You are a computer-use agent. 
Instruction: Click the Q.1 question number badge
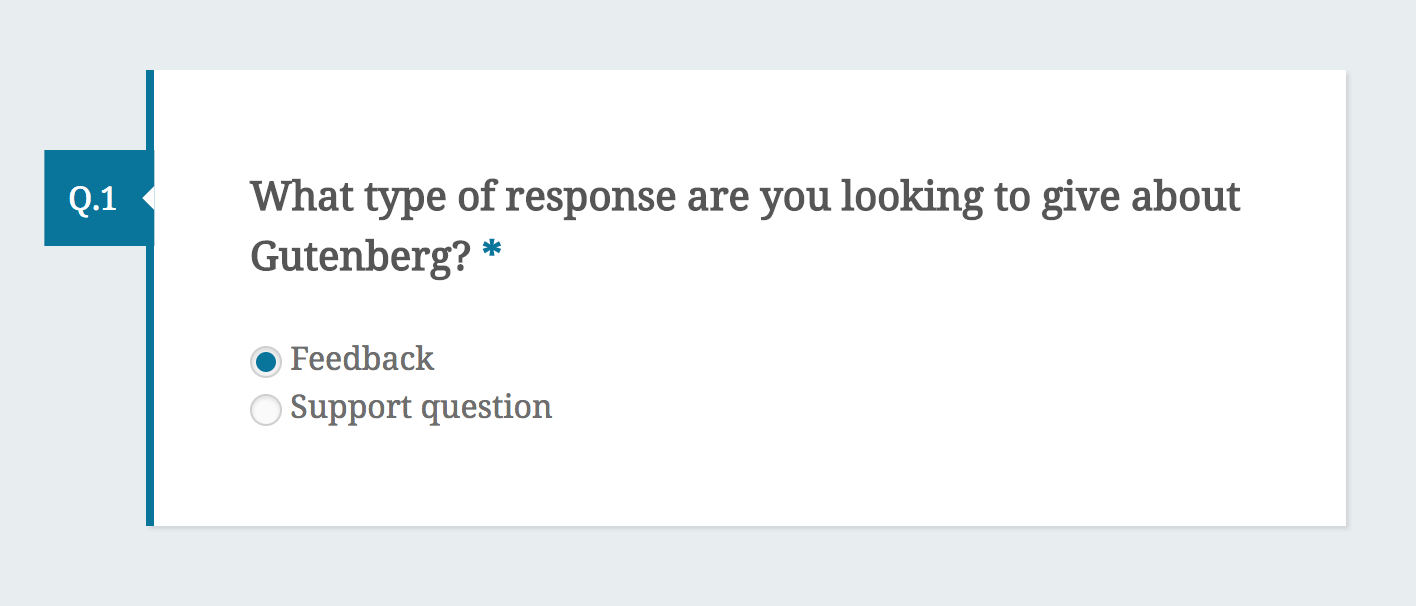click(93, 199)
